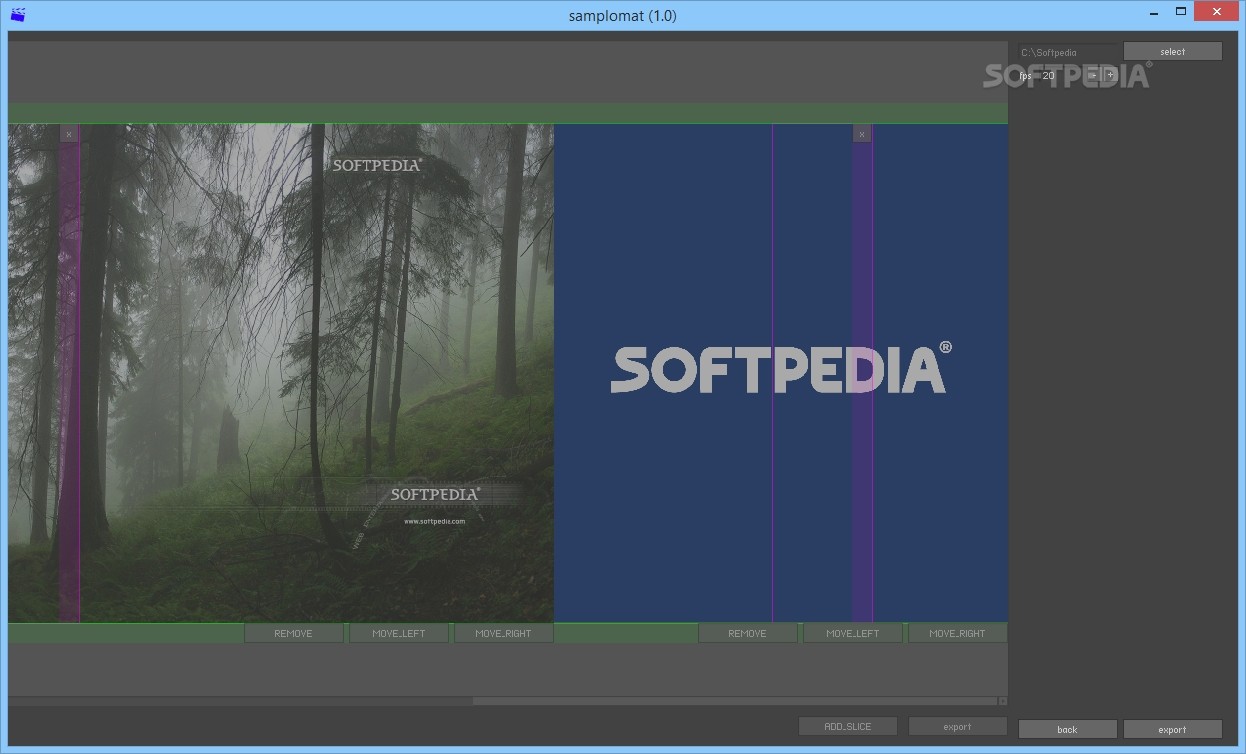
Task: Remove the blue Softpedia clip
Action: coord(748,633)
